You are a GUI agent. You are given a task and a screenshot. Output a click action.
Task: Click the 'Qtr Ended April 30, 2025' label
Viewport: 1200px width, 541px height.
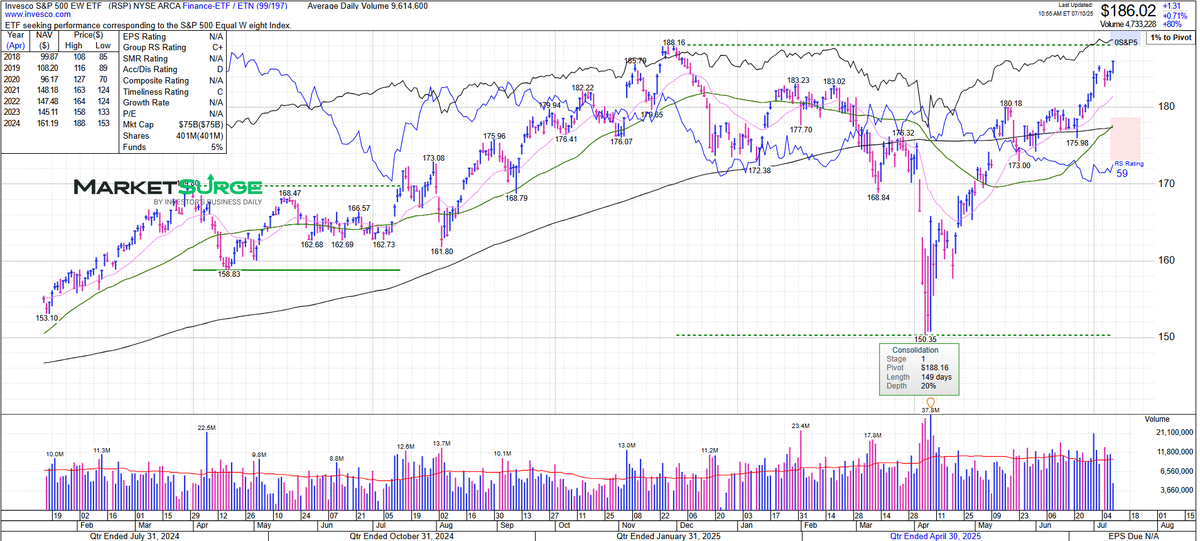[x=934, y=536]
